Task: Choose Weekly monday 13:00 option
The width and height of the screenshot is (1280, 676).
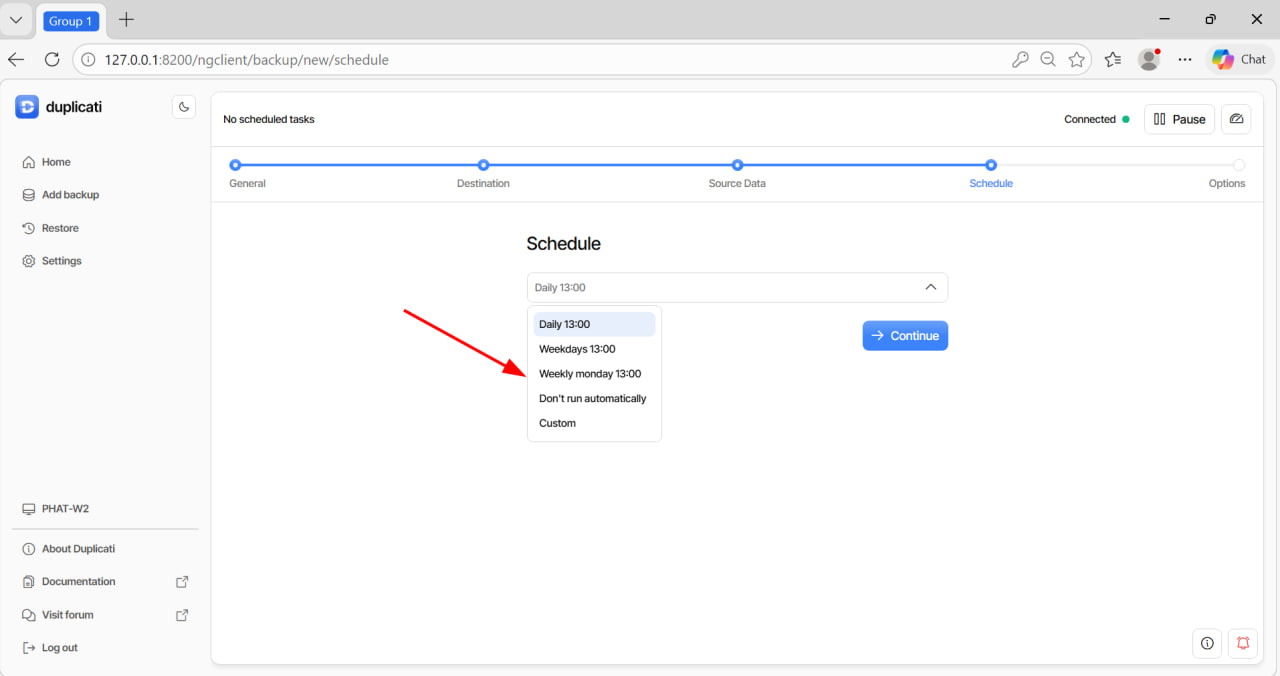Action: coord(590,374)
